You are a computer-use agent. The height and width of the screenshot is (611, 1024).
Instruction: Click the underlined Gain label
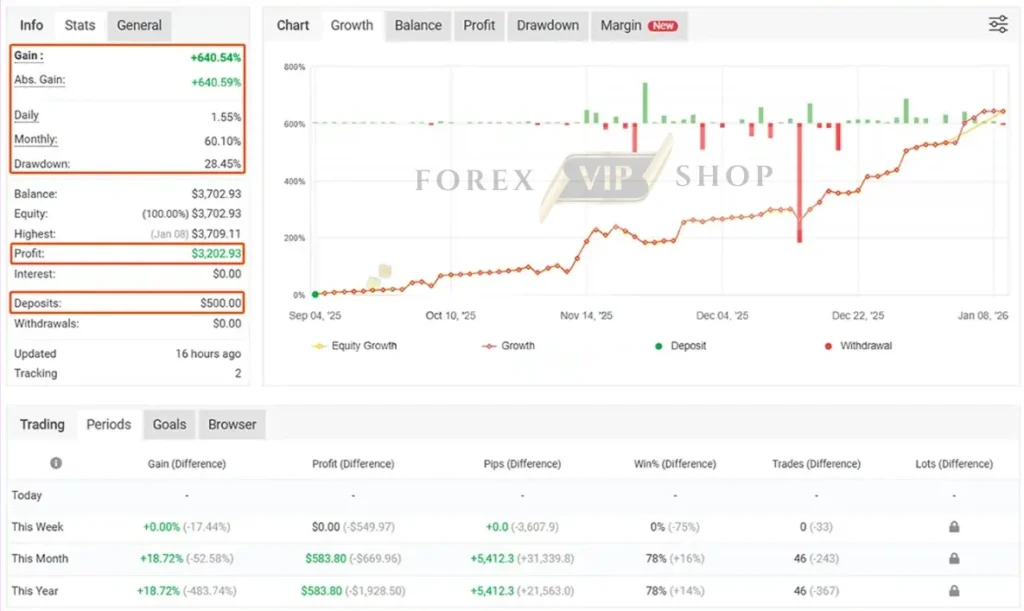(x=29, y=56)
